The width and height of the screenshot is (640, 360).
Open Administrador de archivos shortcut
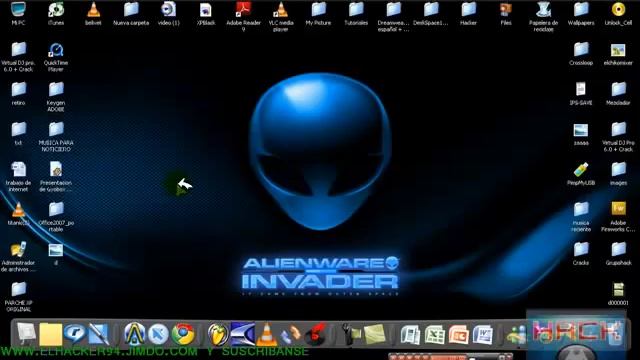click(x=18, y=250)
